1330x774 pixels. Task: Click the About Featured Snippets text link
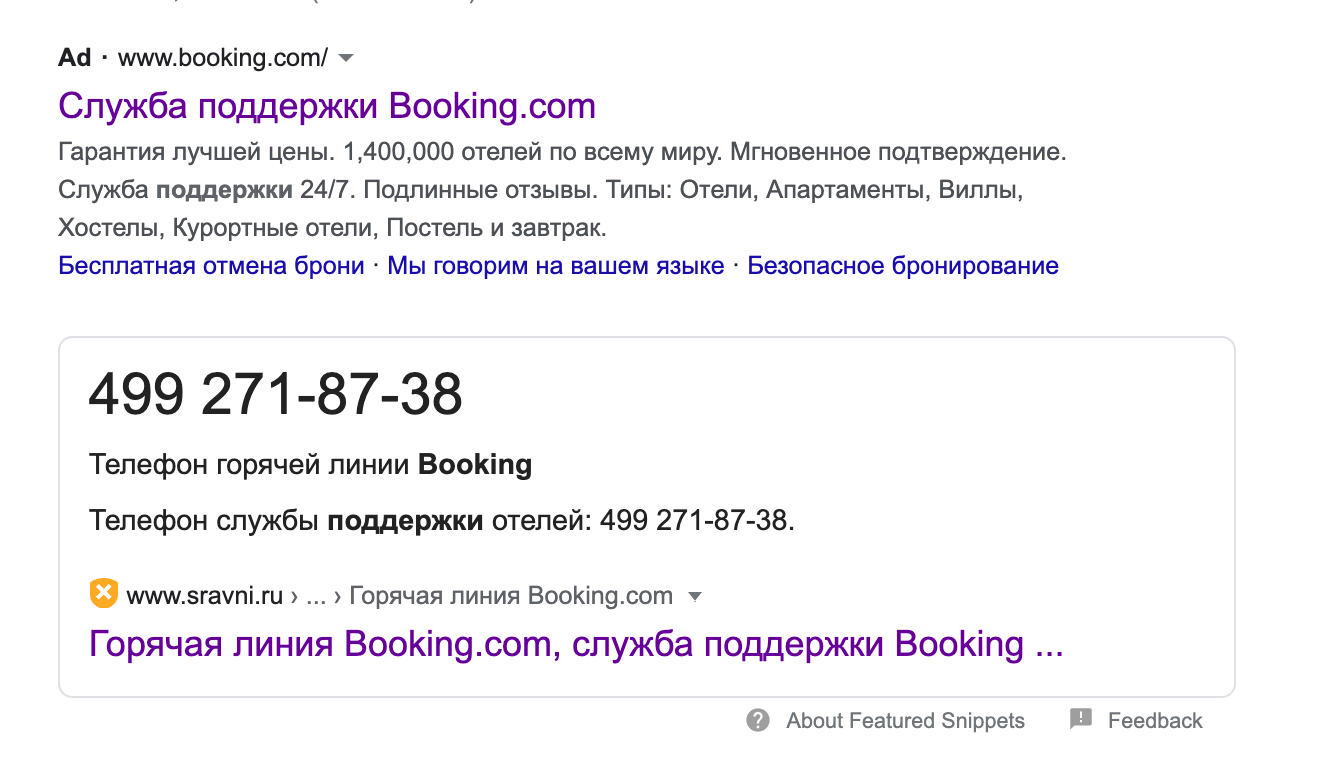[x=905, y=720]
